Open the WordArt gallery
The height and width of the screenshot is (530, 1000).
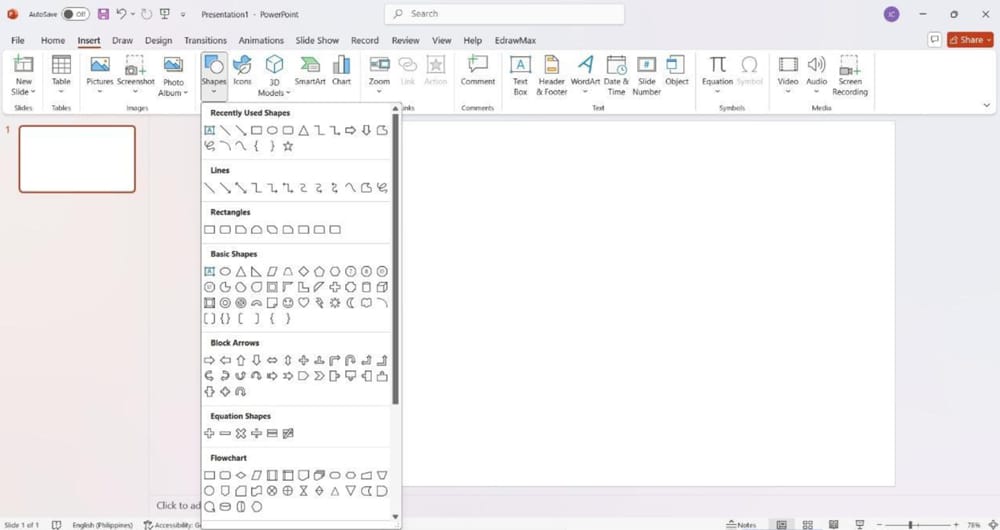click(x=585, y=76)
